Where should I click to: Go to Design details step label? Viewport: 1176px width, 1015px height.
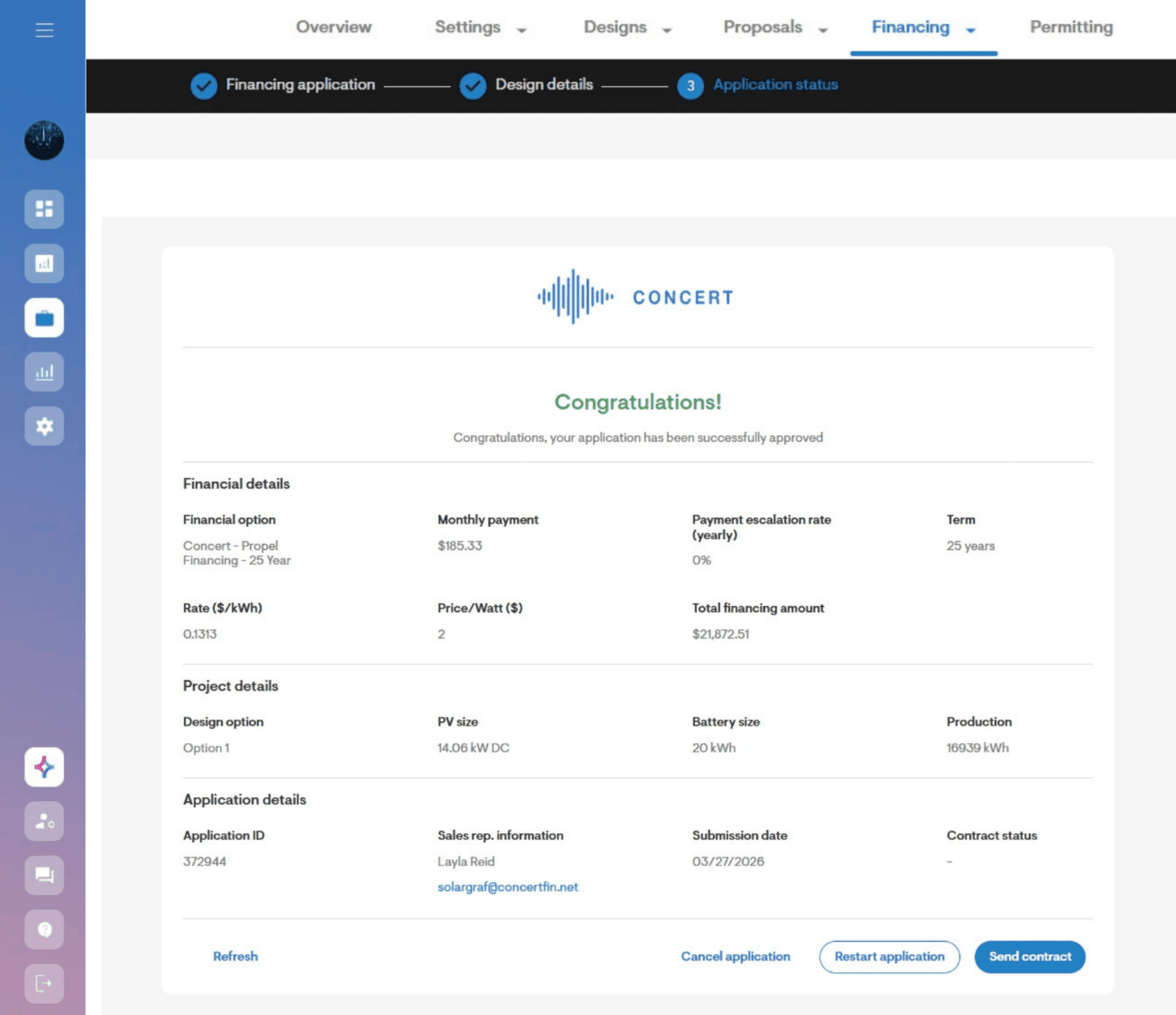tap(544, 84)
